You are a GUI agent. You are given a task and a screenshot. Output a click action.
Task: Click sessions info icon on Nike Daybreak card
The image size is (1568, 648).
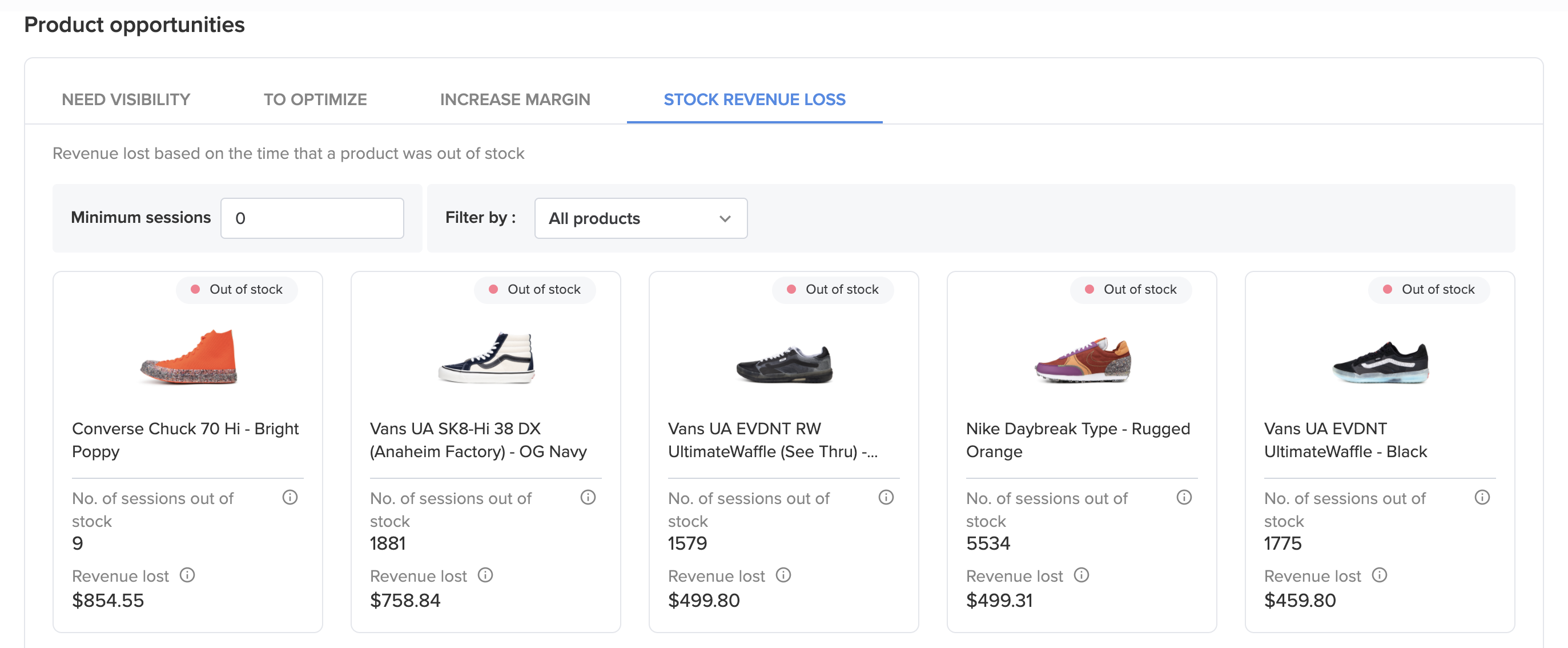(x=1184, y=498)
